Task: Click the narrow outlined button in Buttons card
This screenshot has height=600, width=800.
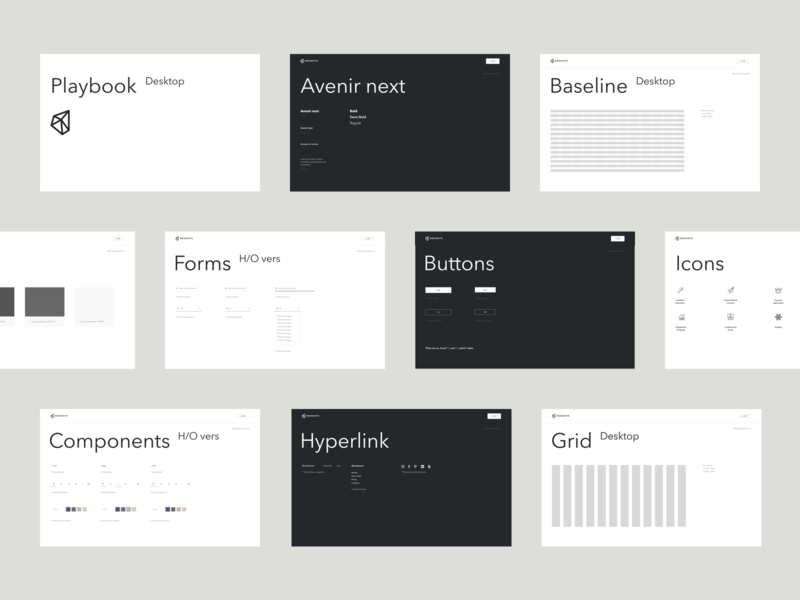Action: click(x=485, y=312)
